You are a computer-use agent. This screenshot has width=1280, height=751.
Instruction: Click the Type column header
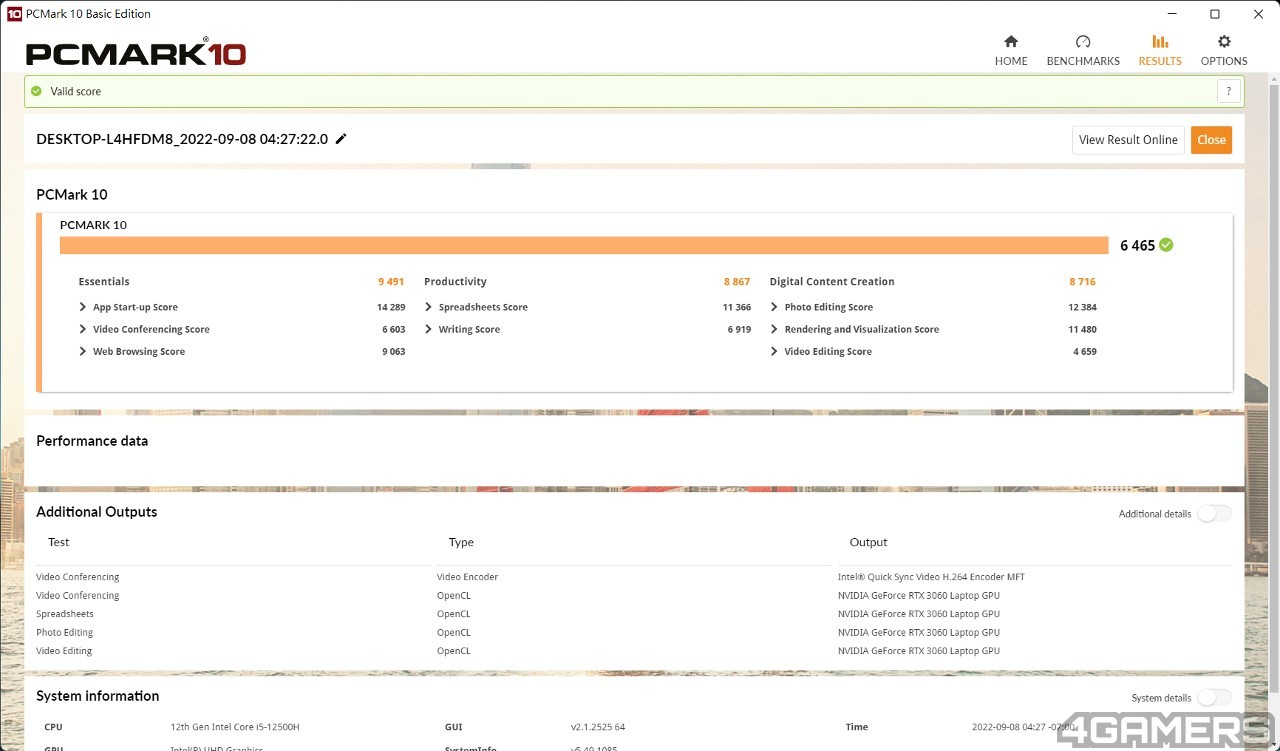pyautogui.click(x=461, y=542)
